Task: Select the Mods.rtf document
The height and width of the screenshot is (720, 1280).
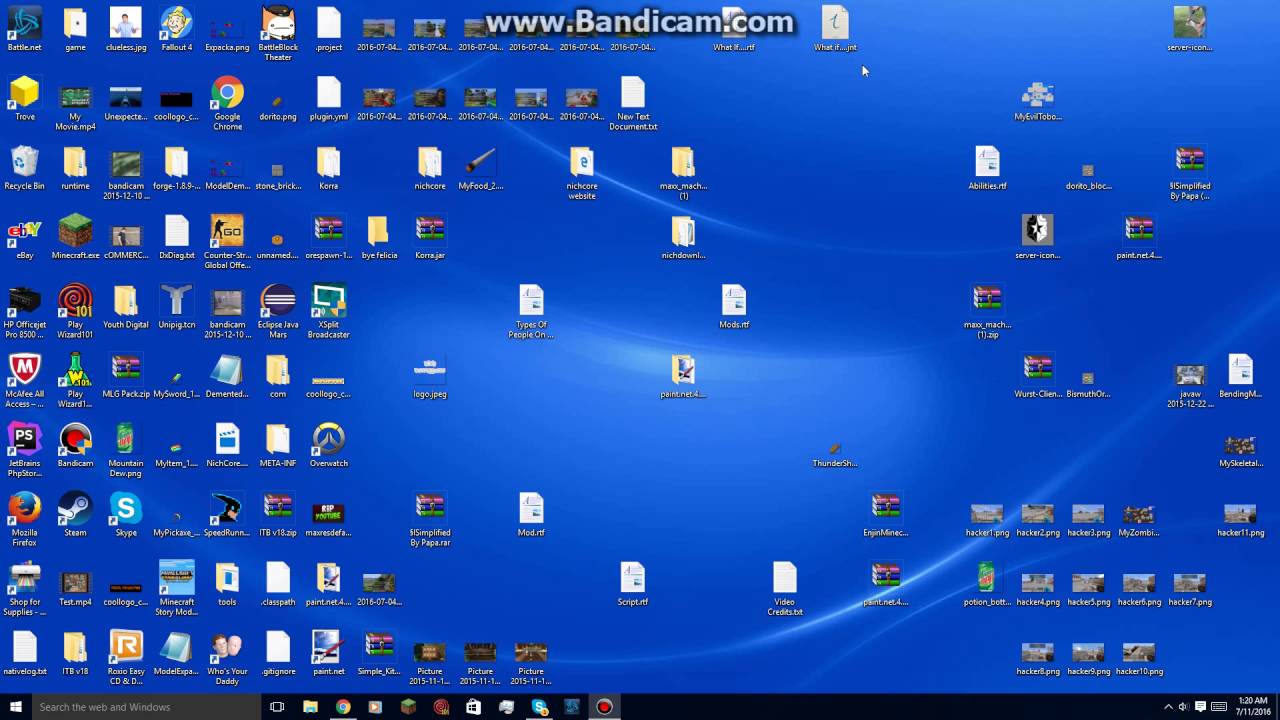Action: pos(733,306)
